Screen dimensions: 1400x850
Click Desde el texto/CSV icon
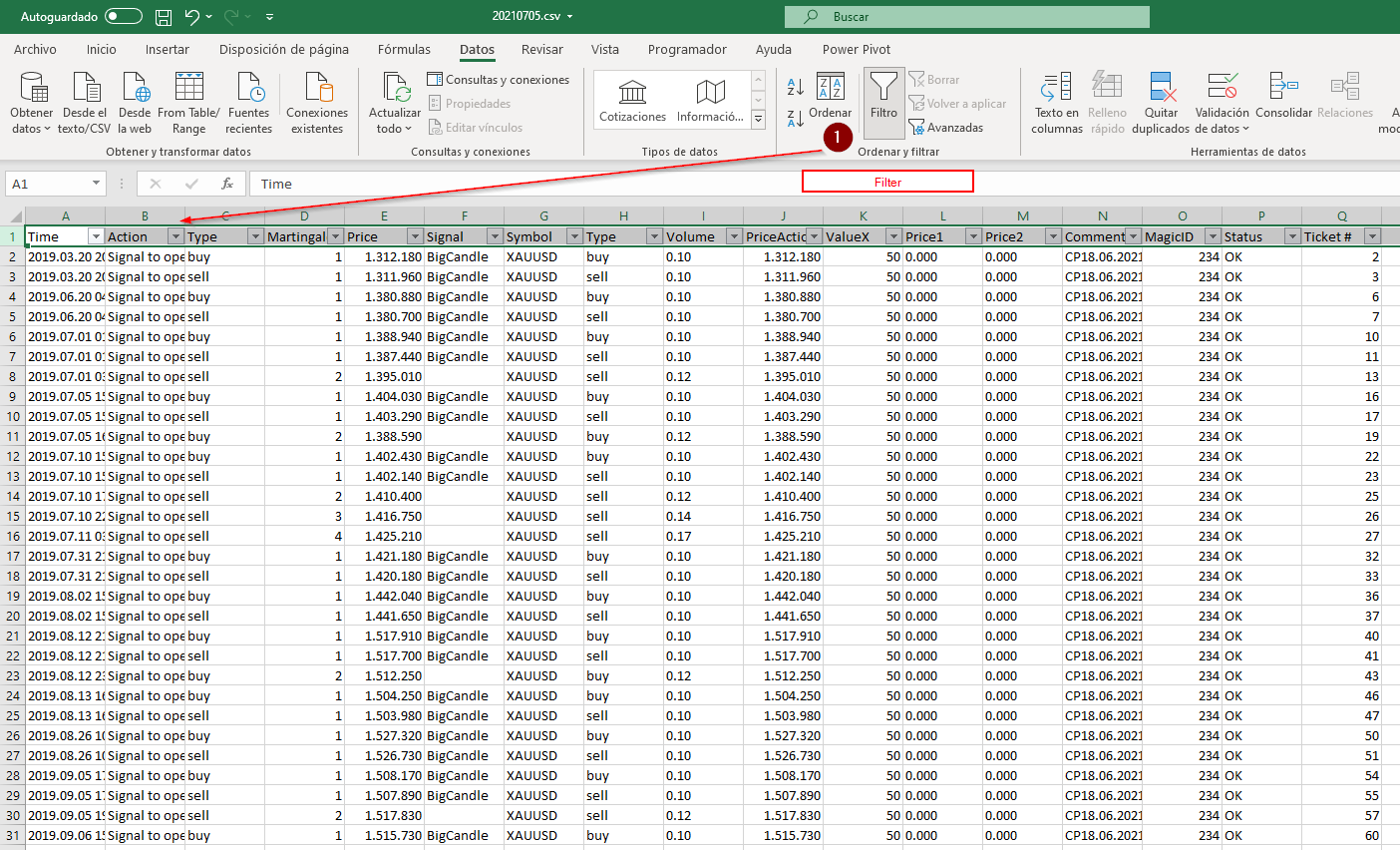coord(85,103)
